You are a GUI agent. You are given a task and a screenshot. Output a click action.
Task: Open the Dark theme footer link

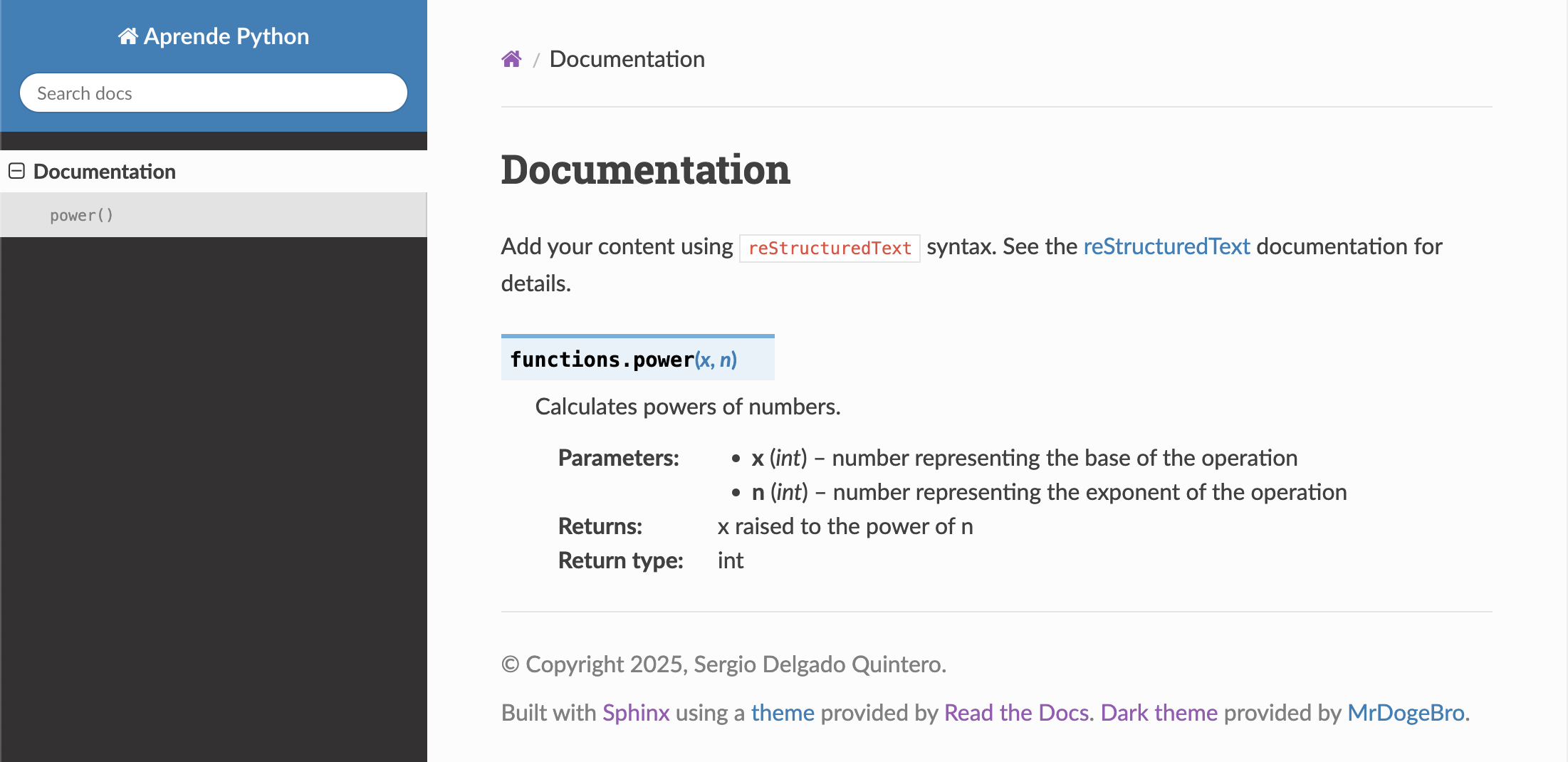point(1159,713)
